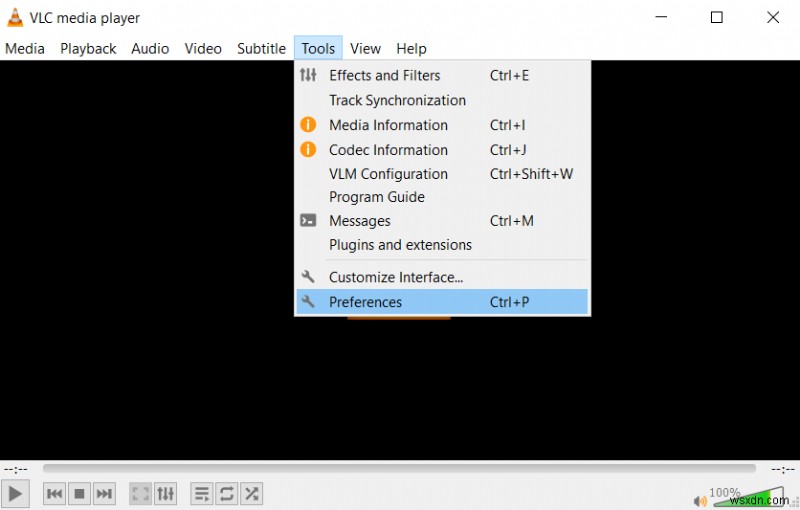The width and height of the screenshot is (800, 510).
Task: Open the Playback menu
Action: click(x=88, y=48)
